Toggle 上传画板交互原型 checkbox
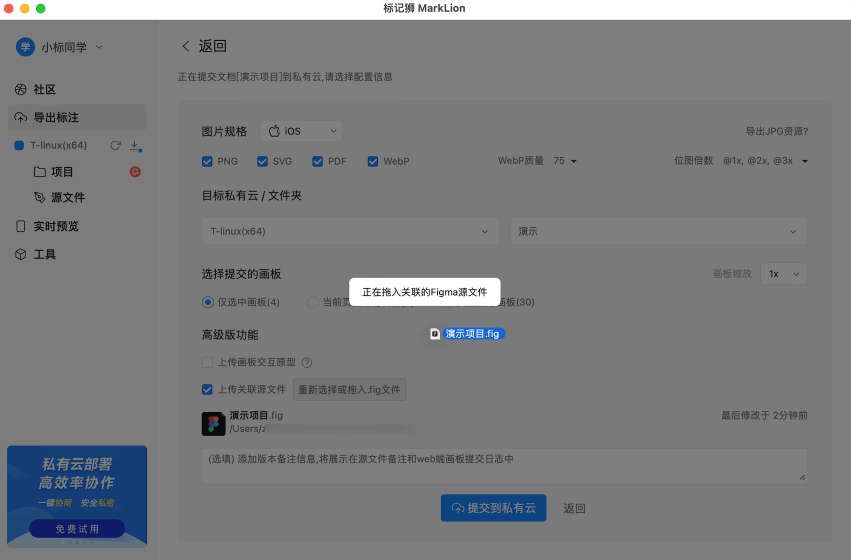The width and height of the screenshot is (851, 560). pos(207,362)
